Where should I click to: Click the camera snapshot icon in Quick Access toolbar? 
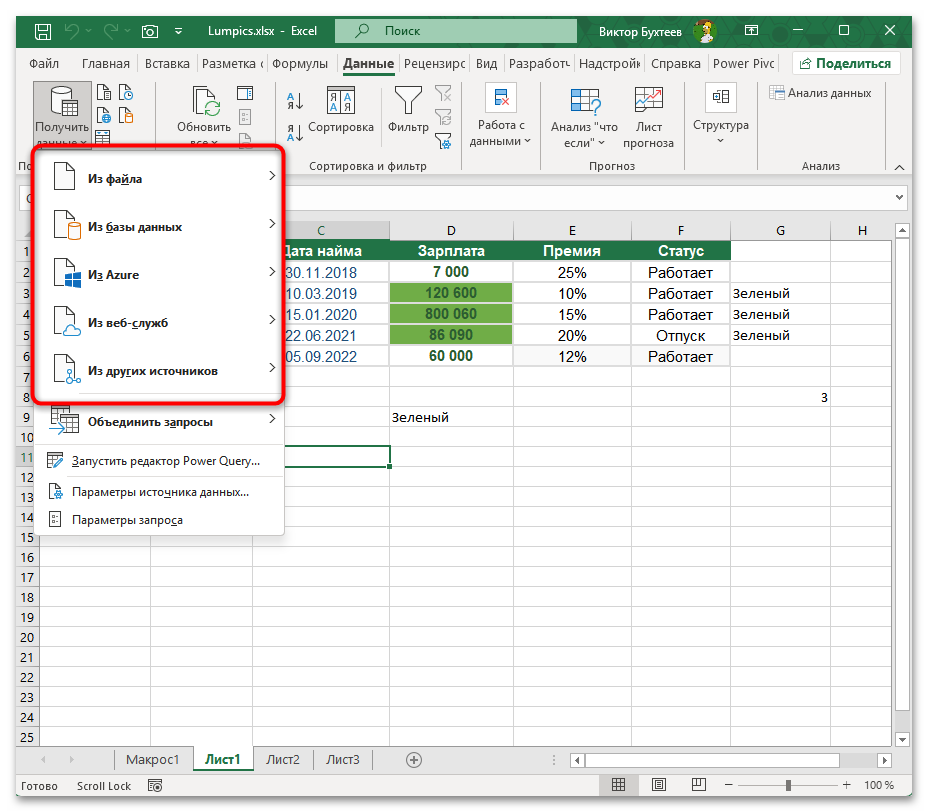pos(150,31)
